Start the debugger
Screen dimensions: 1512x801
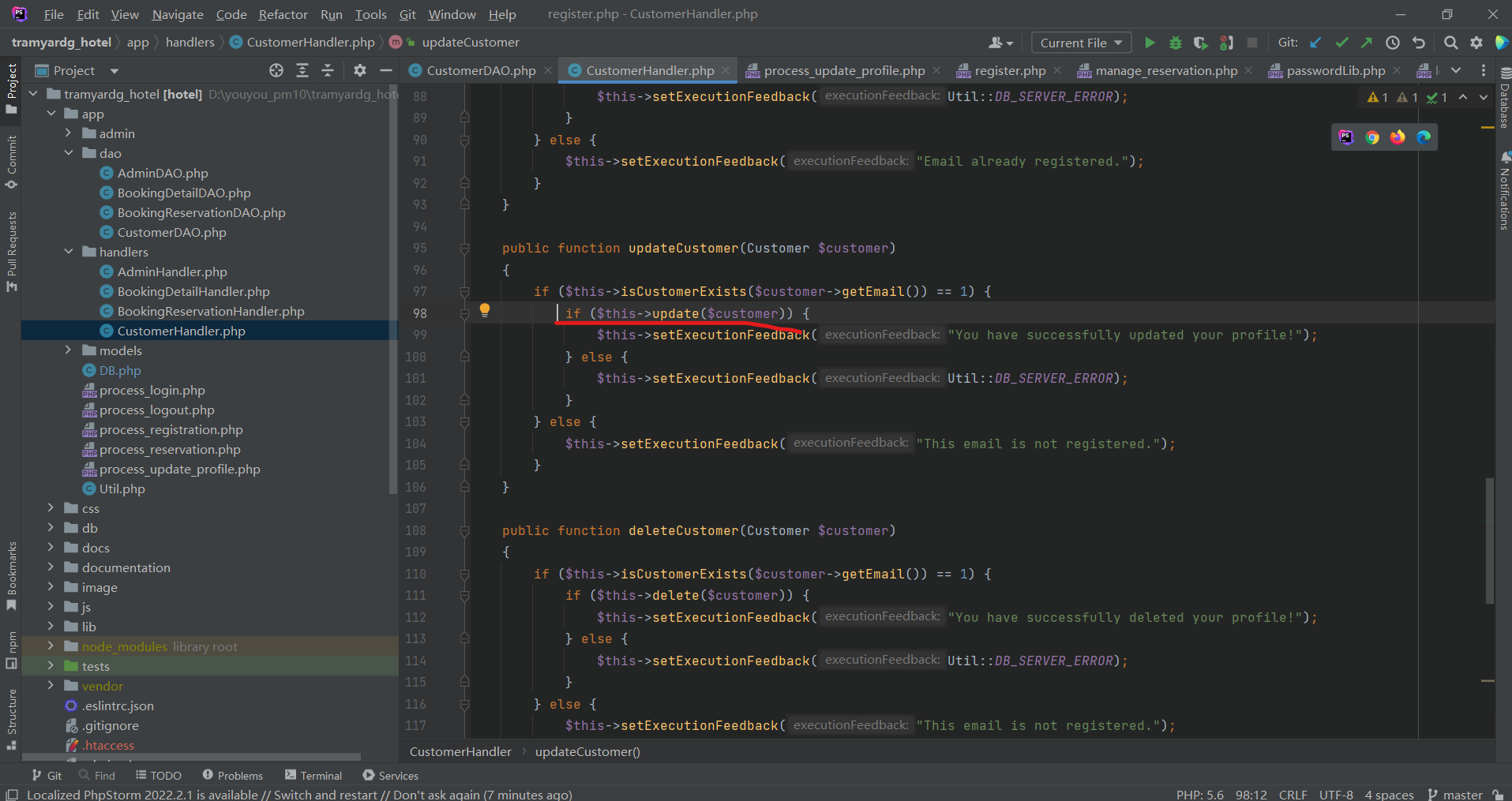pos(1175,43)
